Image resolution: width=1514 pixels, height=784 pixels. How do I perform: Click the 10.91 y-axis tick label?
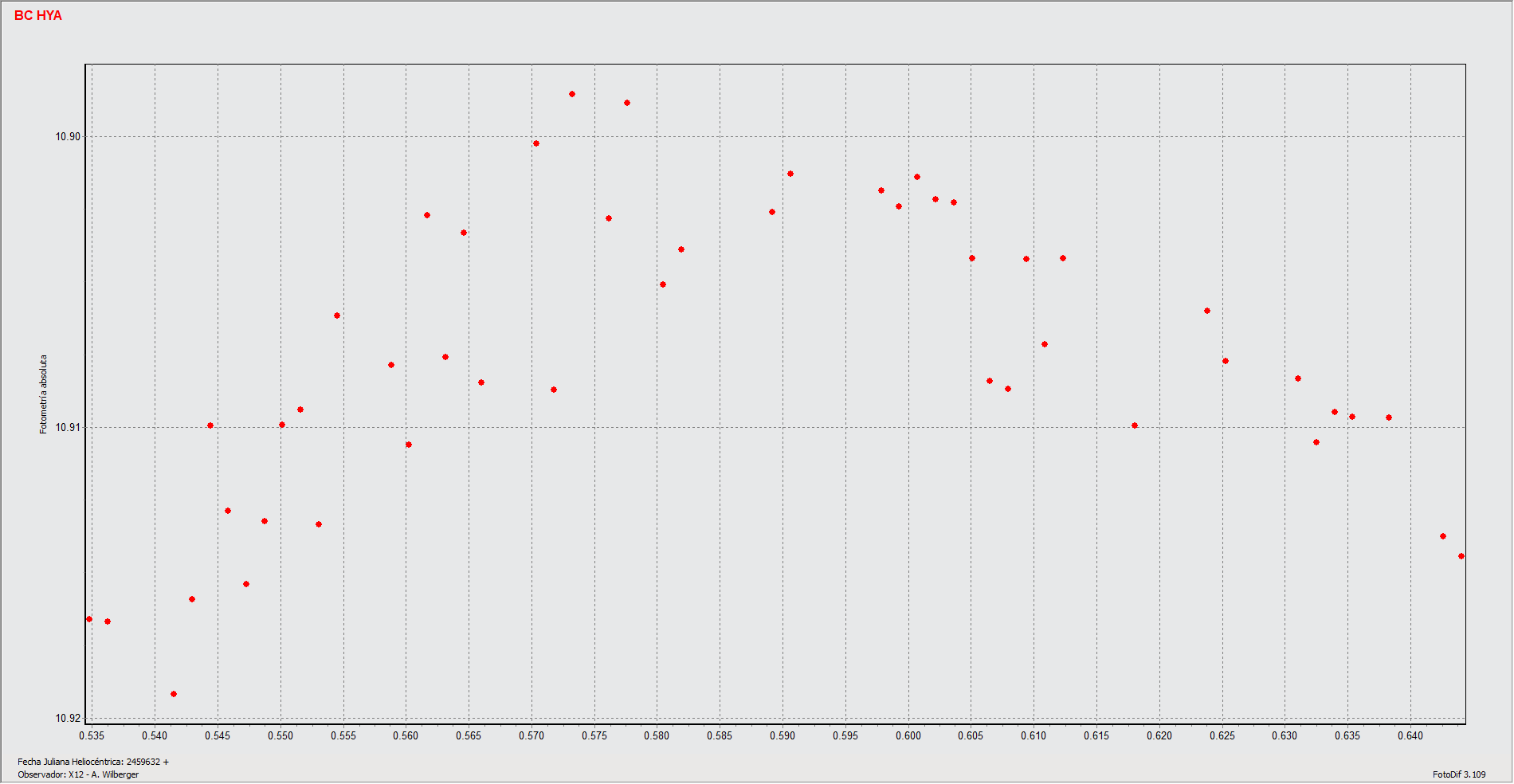point(67,428)
